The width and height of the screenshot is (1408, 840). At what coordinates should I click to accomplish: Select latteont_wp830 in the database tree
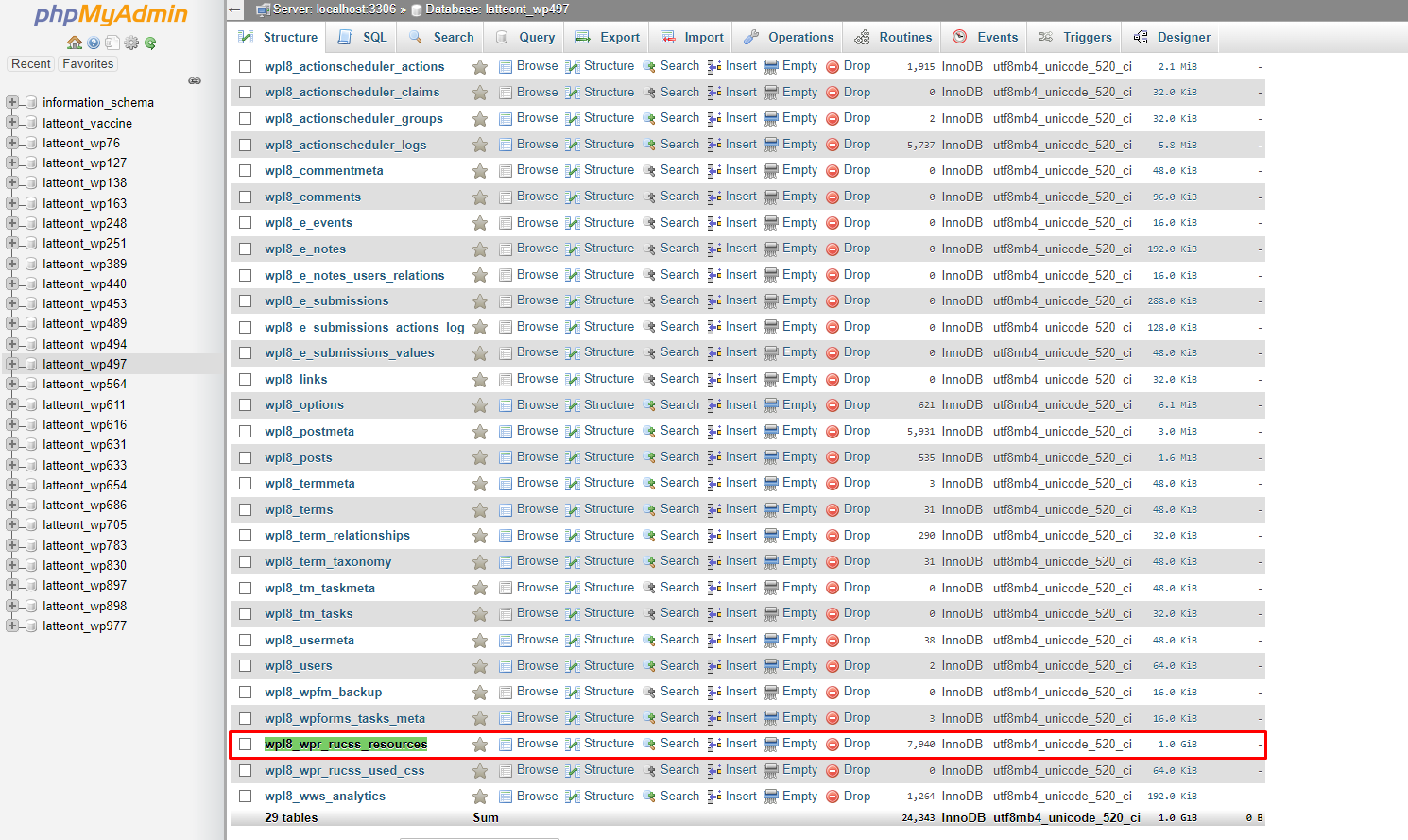pos(84,565)
